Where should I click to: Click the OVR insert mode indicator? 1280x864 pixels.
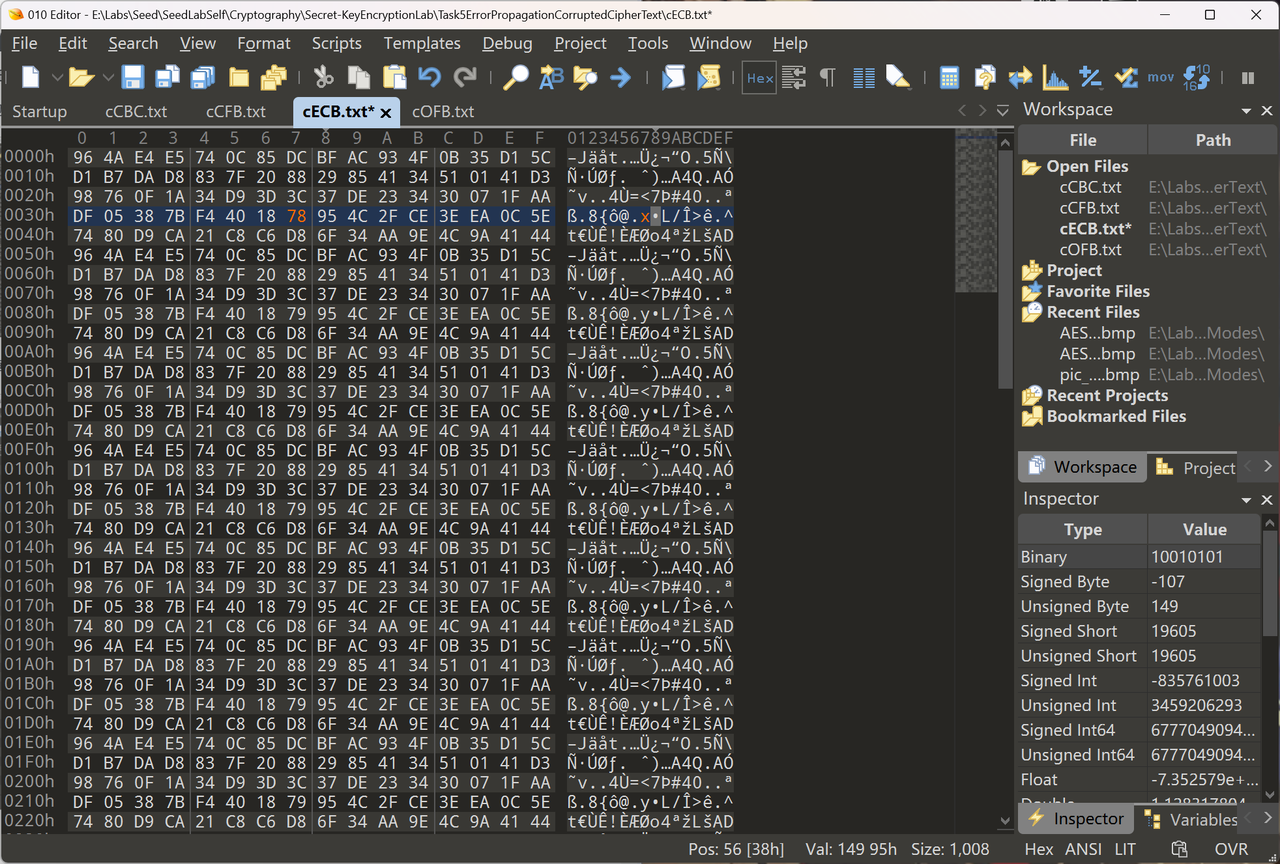(1231, 849)
